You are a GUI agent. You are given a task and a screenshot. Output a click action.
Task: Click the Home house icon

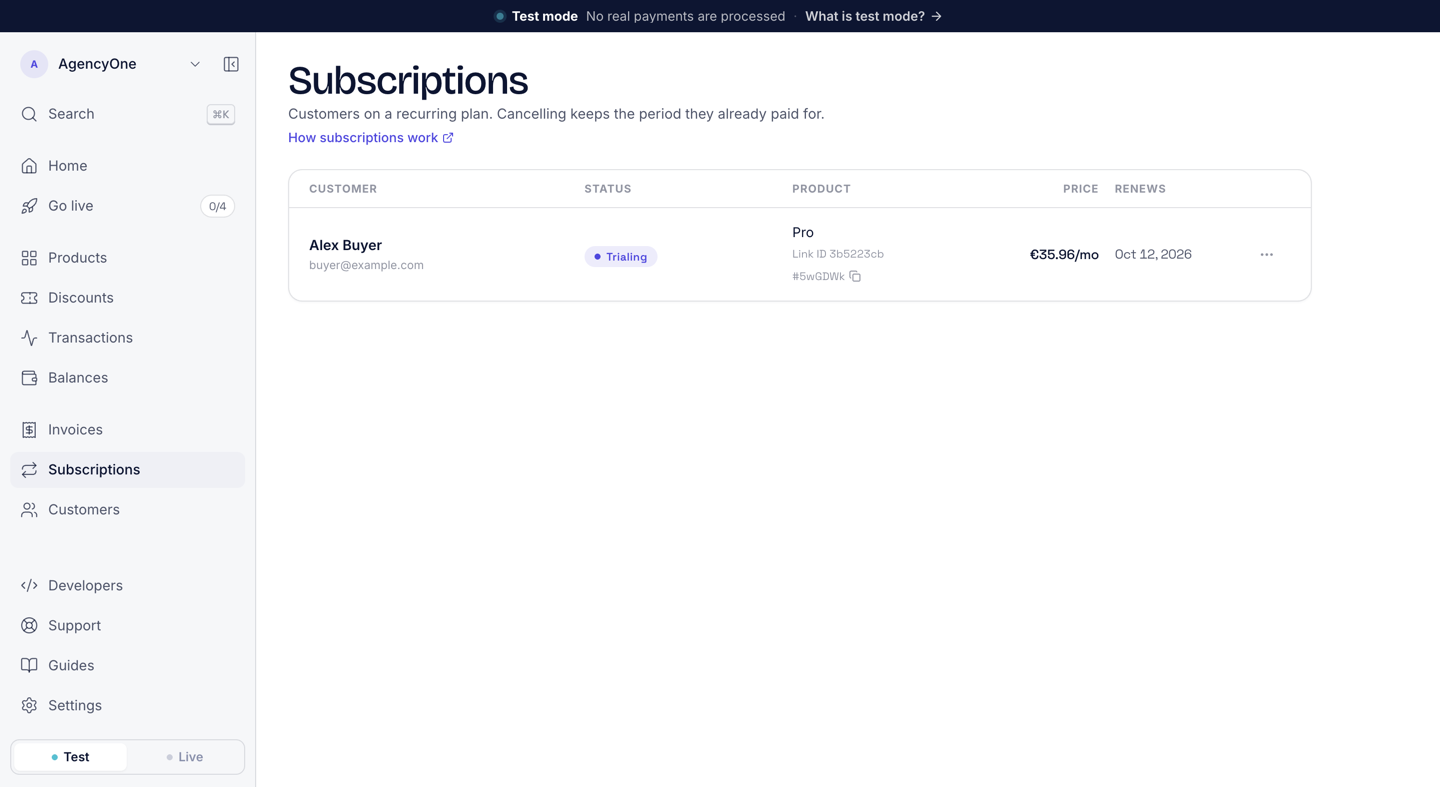click(29, 166)
